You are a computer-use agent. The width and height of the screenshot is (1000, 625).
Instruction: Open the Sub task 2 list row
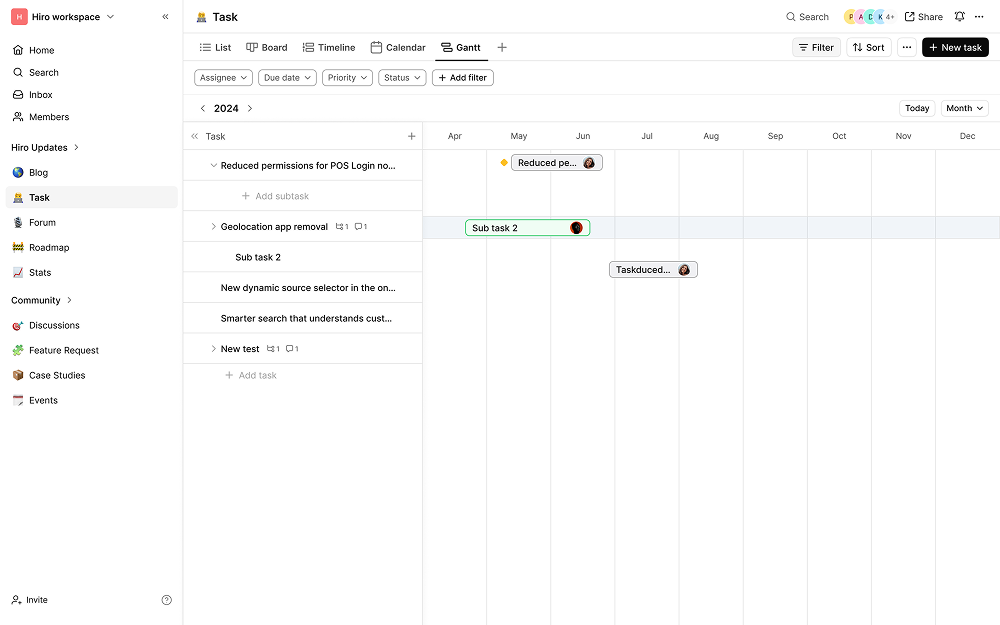click(302, 257)
